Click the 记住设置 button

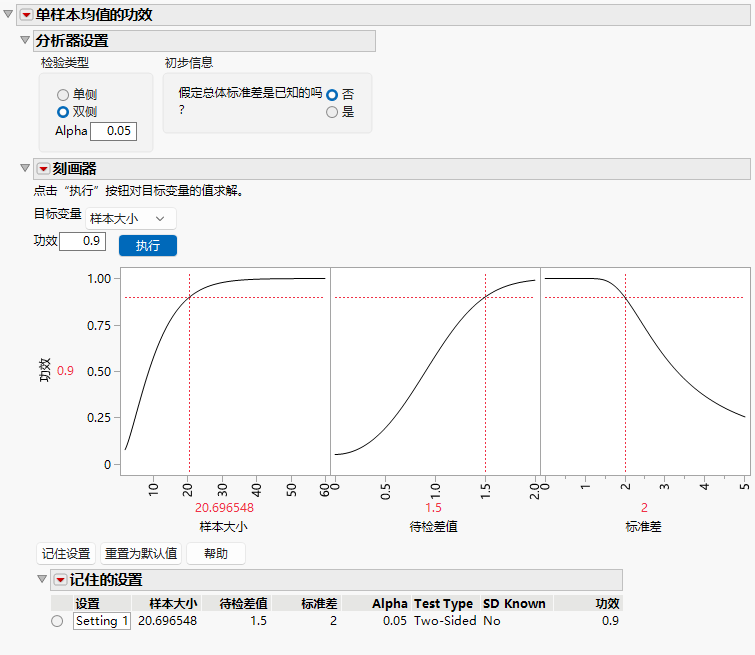coord(66,554)
